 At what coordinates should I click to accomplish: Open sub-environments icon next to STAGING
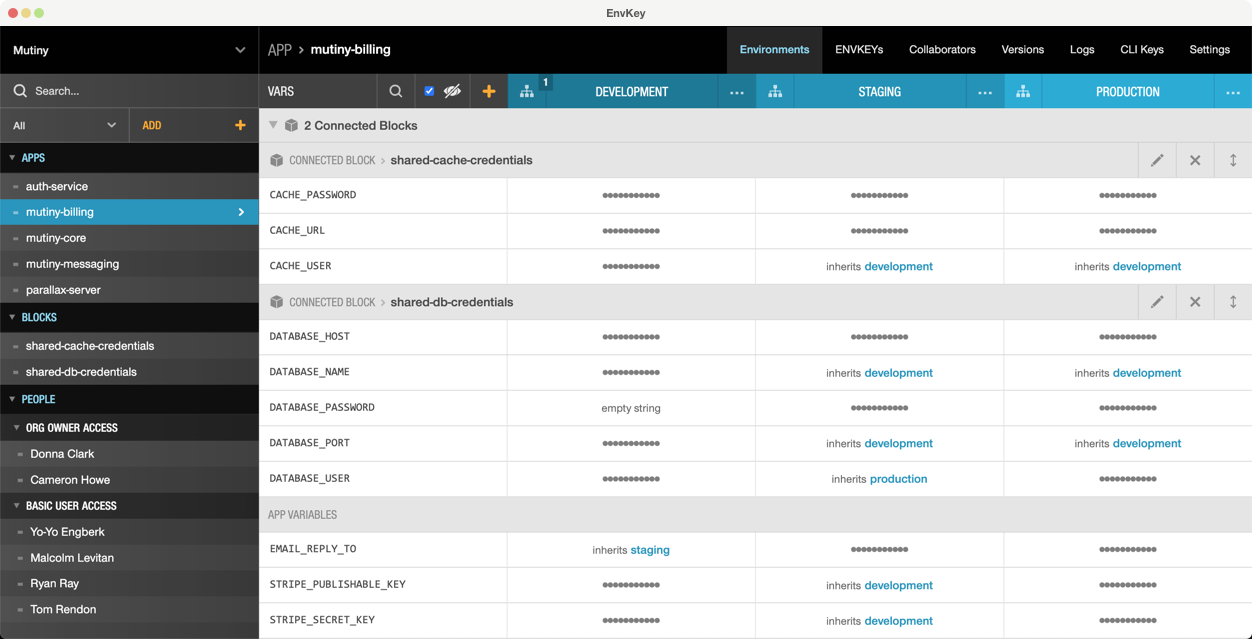774,91
